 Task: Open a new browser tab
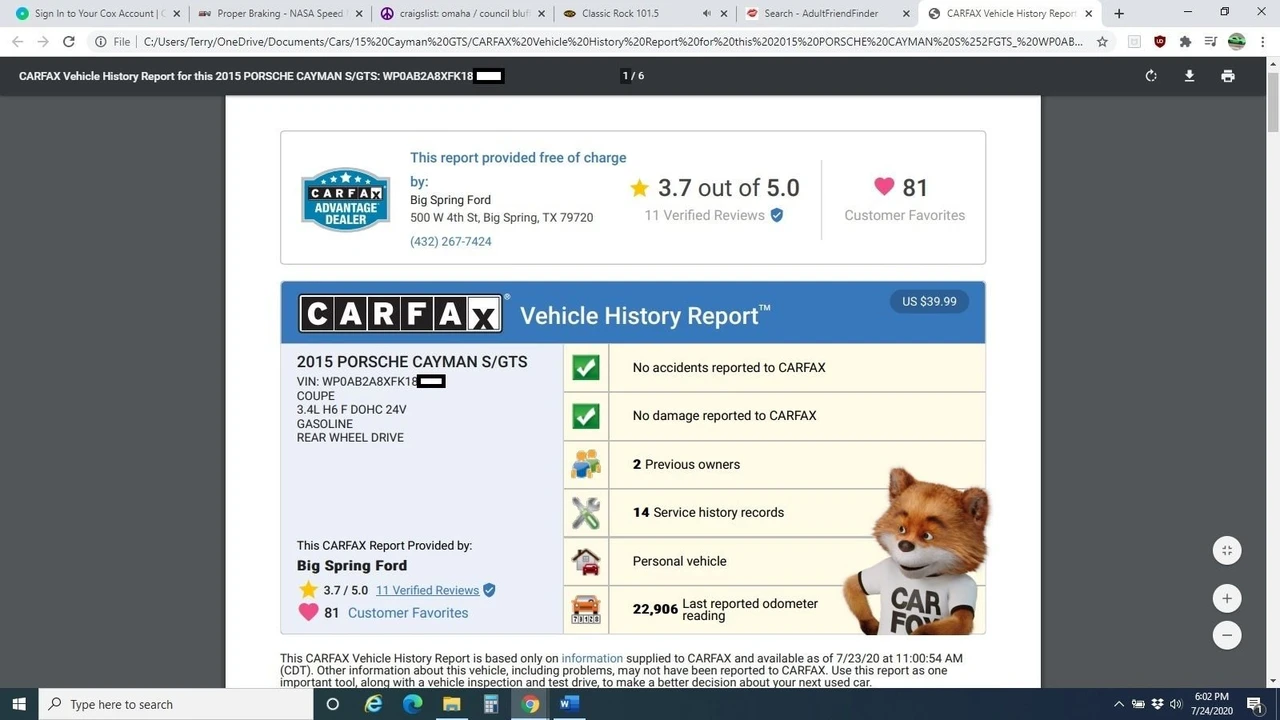point(1119,14)
